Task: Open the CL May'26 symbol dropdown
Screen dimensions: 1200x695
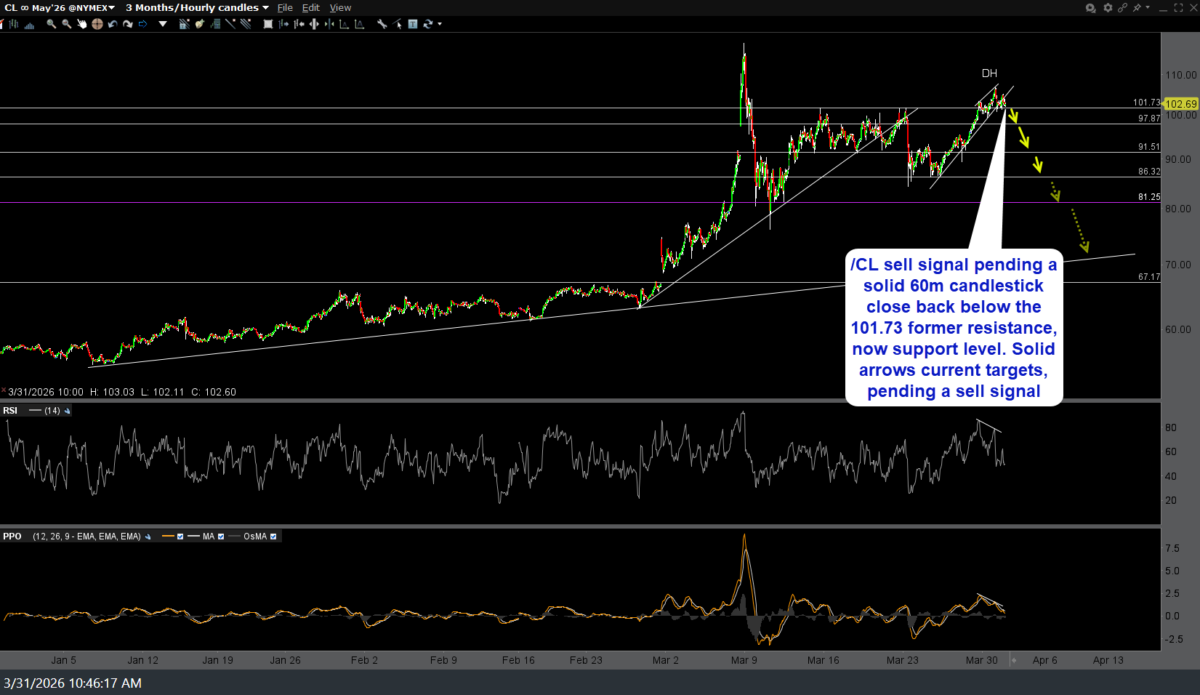Action: 59,8
